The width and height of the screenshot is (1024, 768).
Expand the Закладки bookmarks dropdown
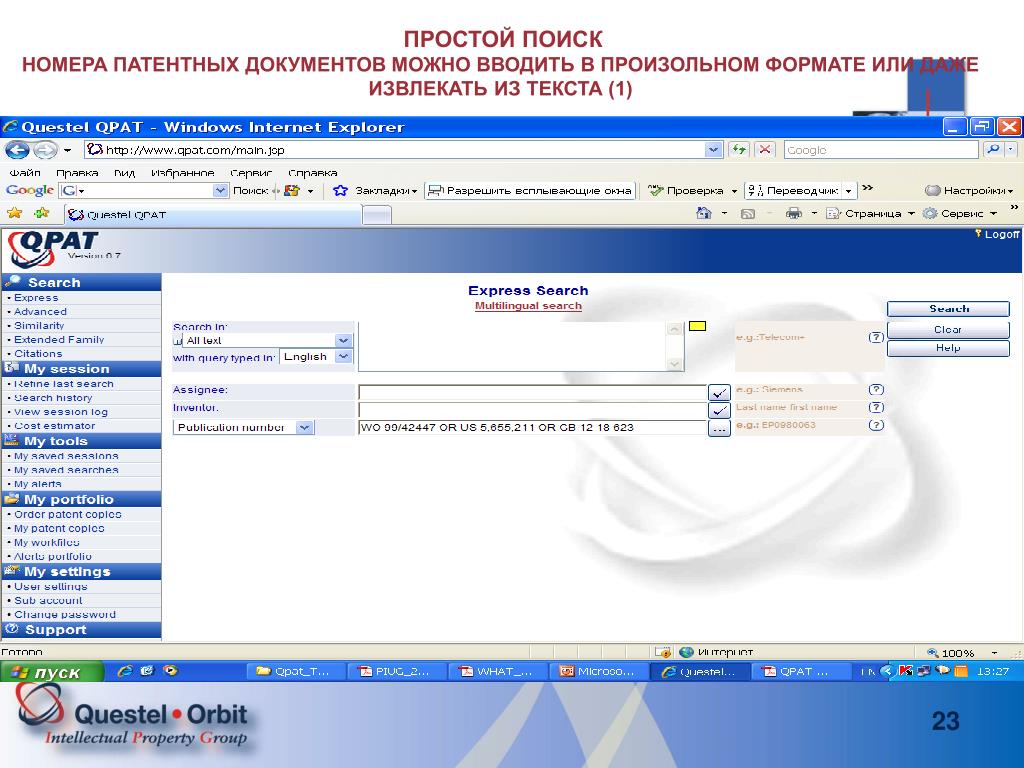(414, 191)
